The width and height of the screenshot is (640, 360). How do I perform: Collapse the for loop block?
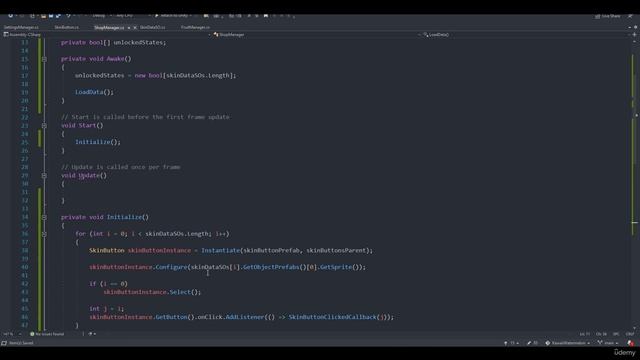44,234
